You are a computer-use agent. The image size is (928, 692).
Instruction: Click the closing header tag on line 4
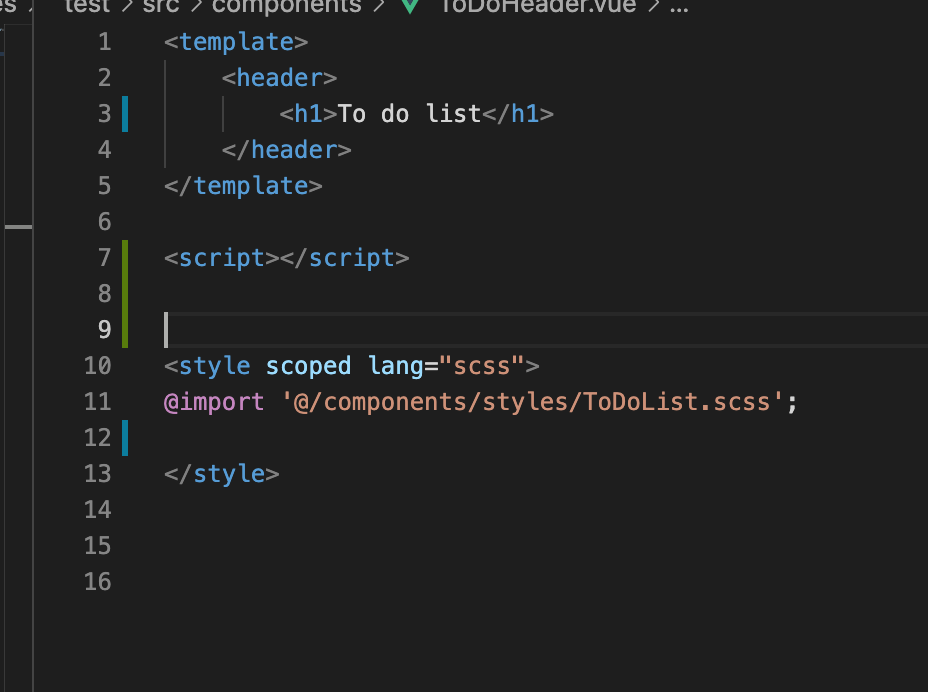coord(286,150)
